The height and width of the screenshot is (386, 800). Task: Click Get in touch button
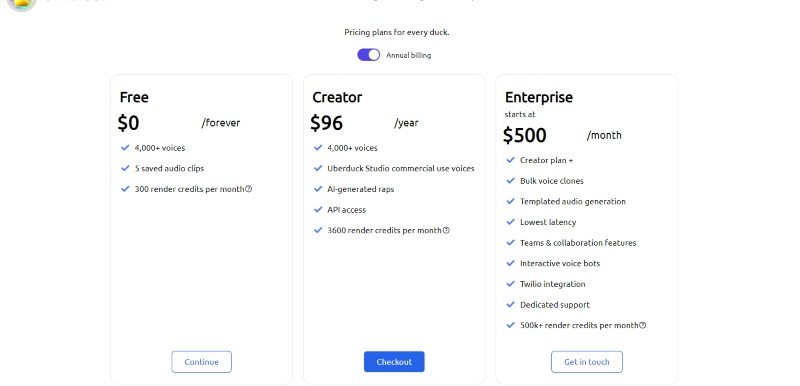click(x=587, y=362)
